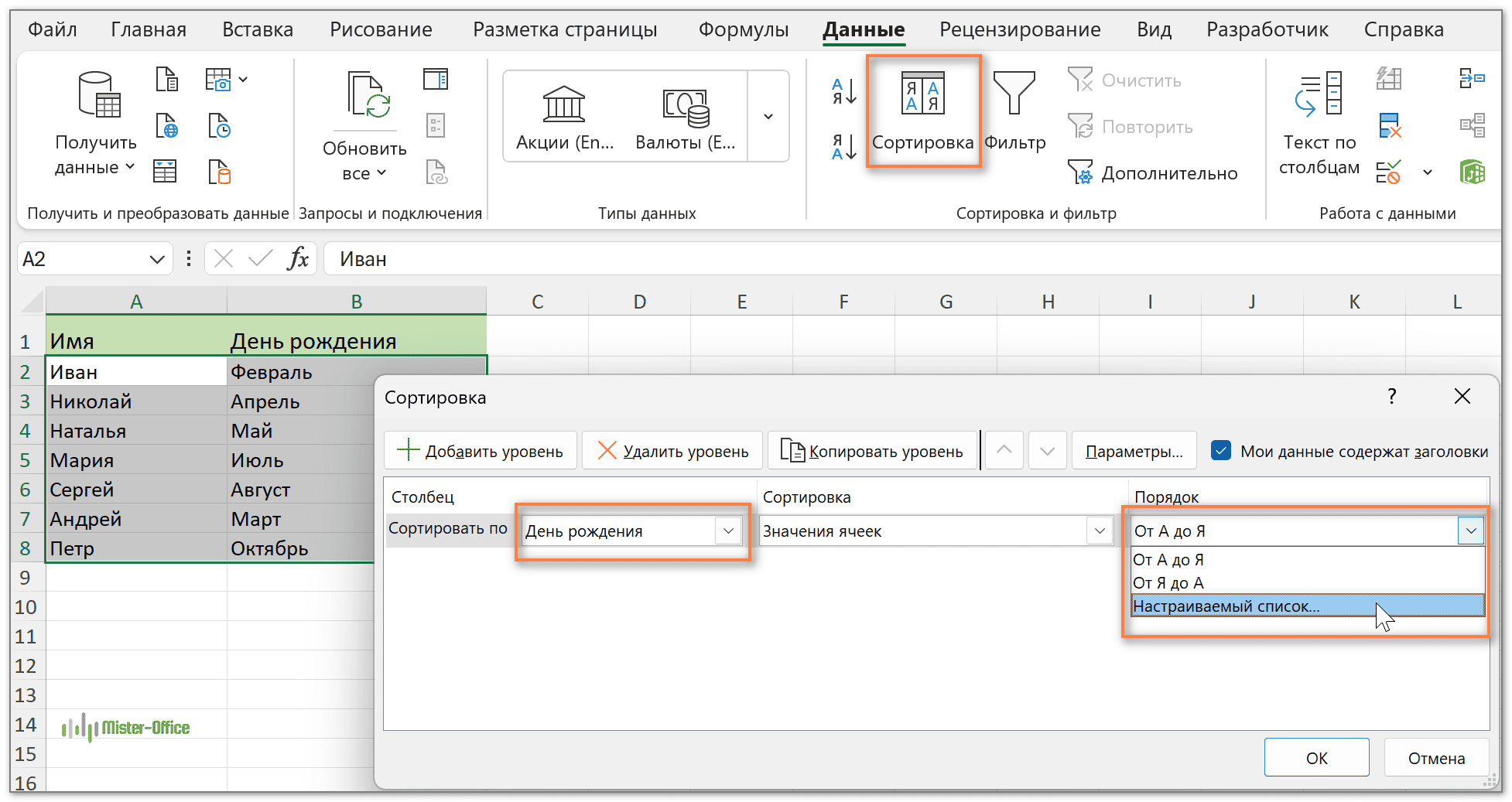Confirm formula bar entry with checkmark icon
Image resolution: width=1512 pixels, height=802 pixels.
tap(260, 258)
